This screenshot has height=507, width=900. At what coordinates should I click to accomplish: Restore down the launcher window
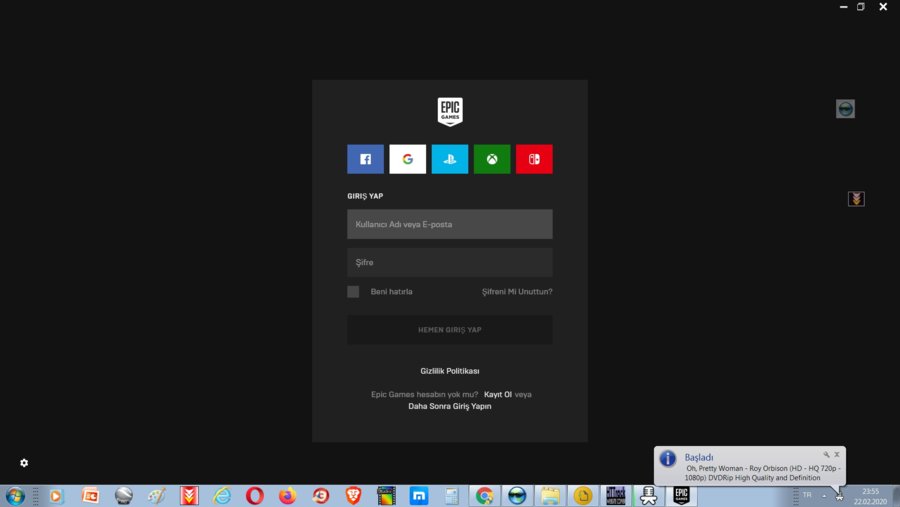(861, 7)
